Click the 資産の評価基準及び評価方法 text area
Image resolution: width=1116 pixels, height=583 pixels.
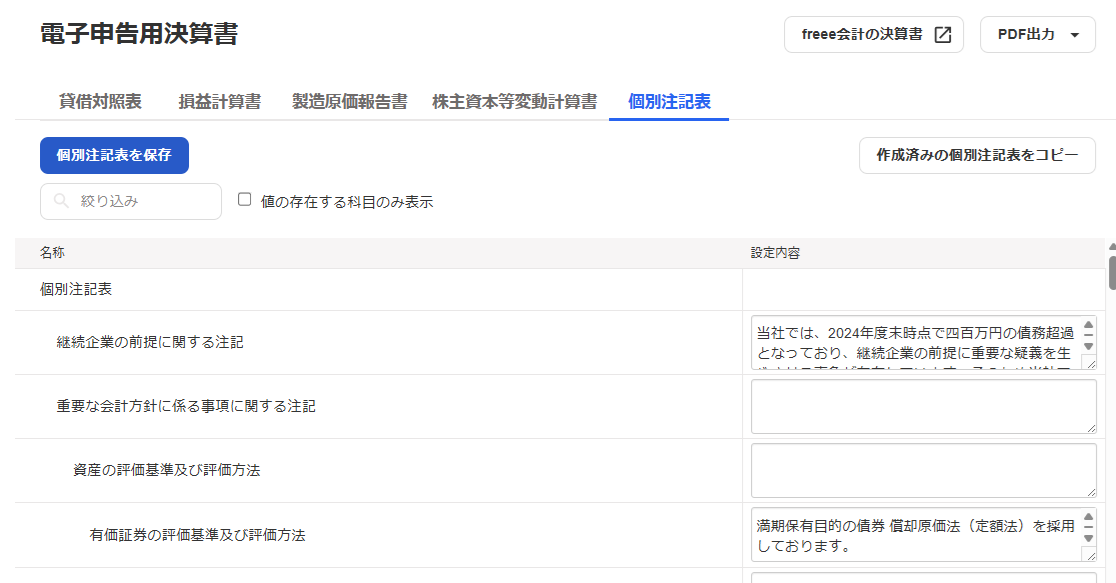pos(924,471)
